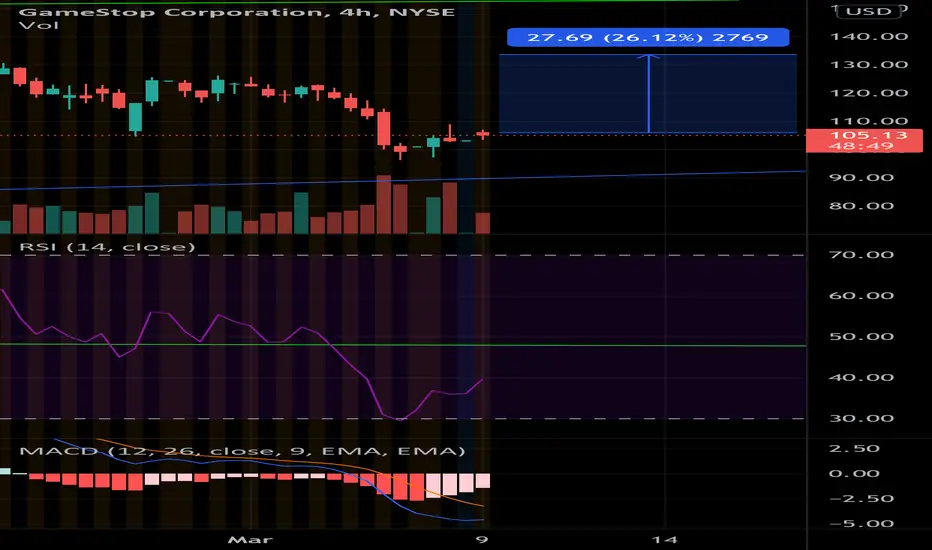Click the large red candle of the sell-off
The width and height of the screenshot is (932, 550).
(384, 129)
